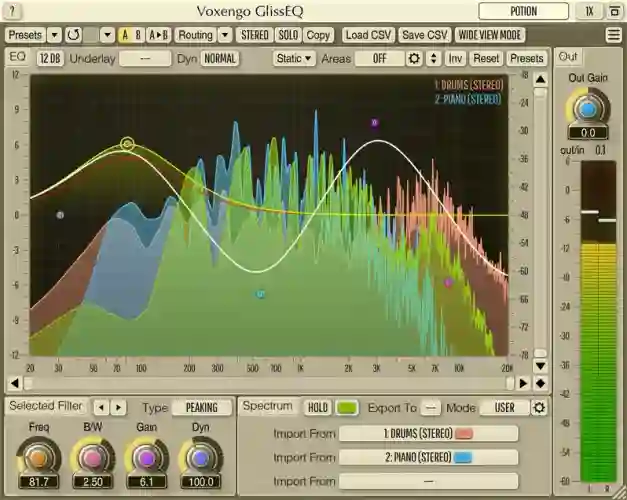Click EQ display scroll right arrow
The width and height of the screenshot is (627, 500).
pos(523,383)
